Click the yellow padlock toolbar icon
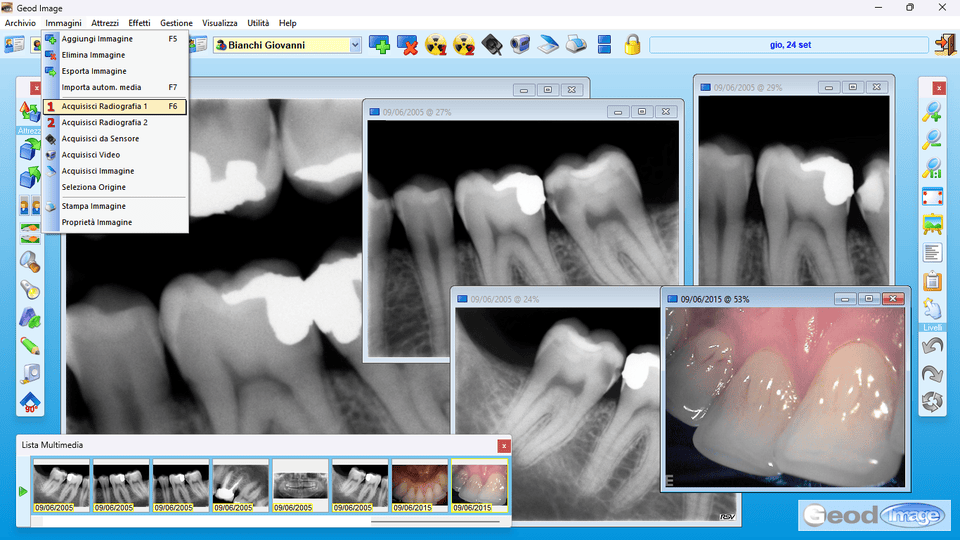The height and width of the screenshot is (540, 960). pos(632,45)
